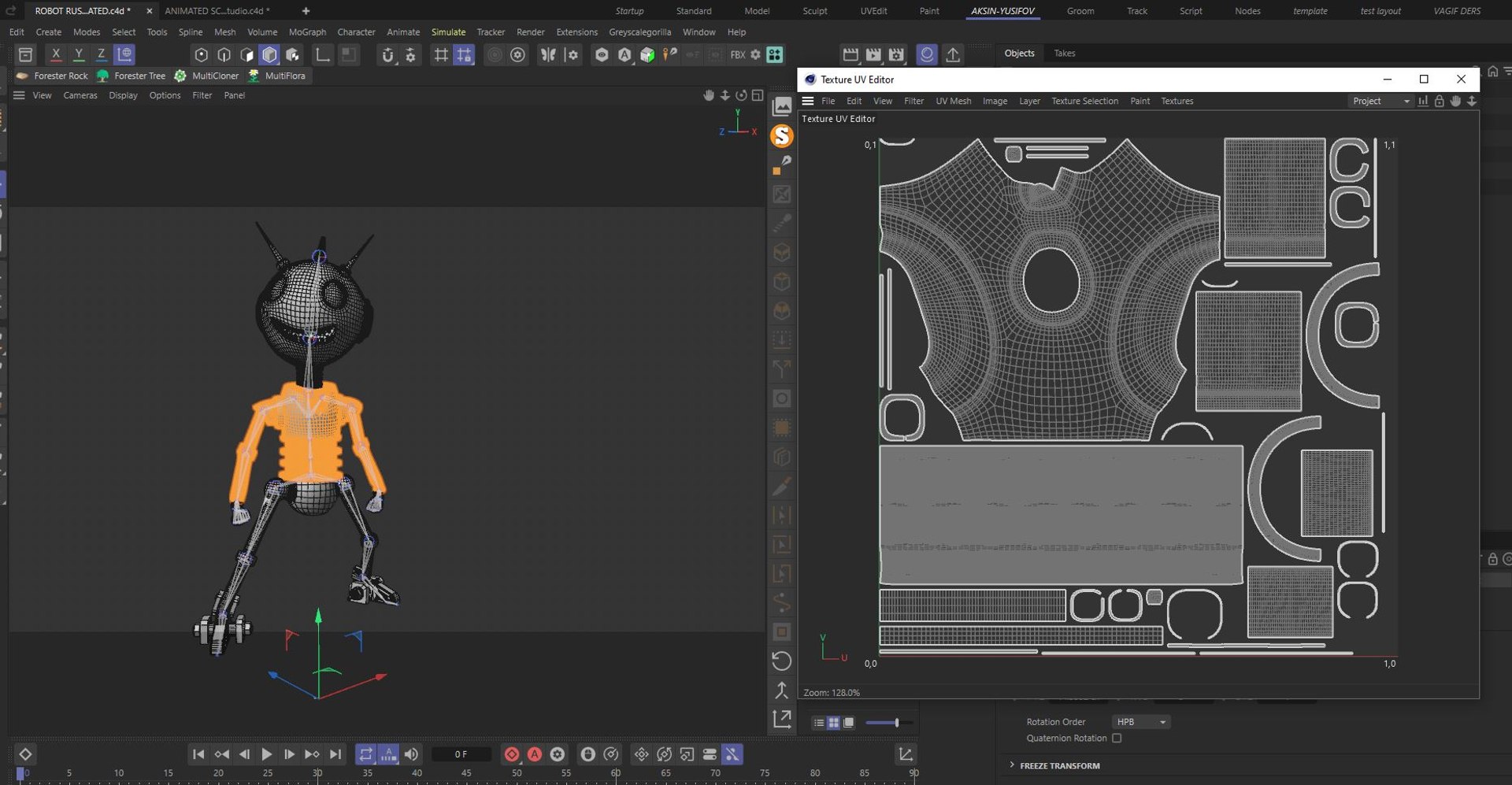Click the render to picture viewer icon

click(x=873, y=54)
